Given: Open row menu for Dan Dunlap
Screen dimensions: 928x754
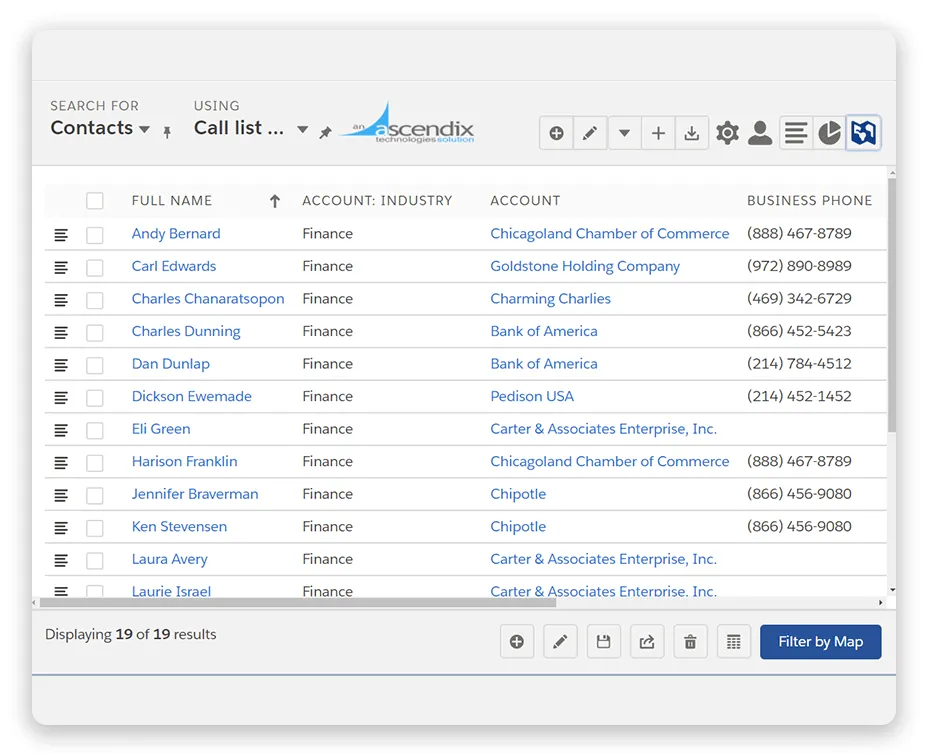Looking at the screenshot, I should coord(61,365).
